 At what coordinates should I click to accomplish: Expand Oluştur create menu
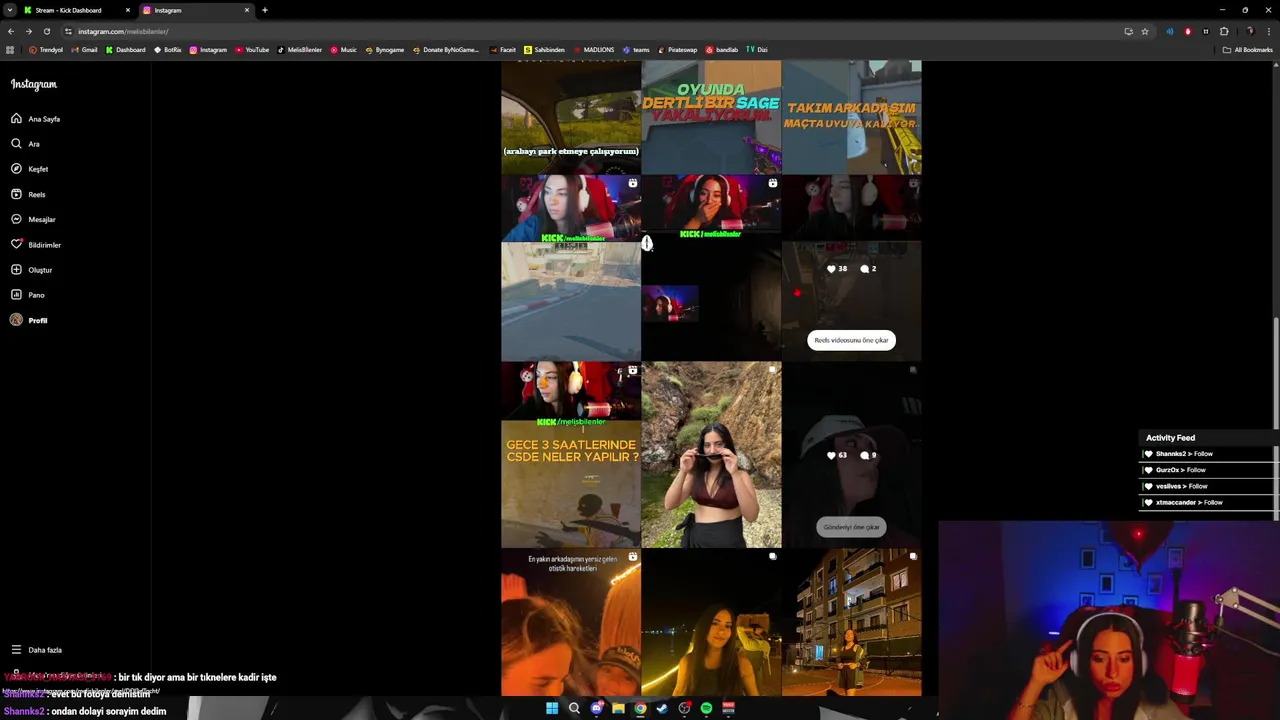click(31, 270)
